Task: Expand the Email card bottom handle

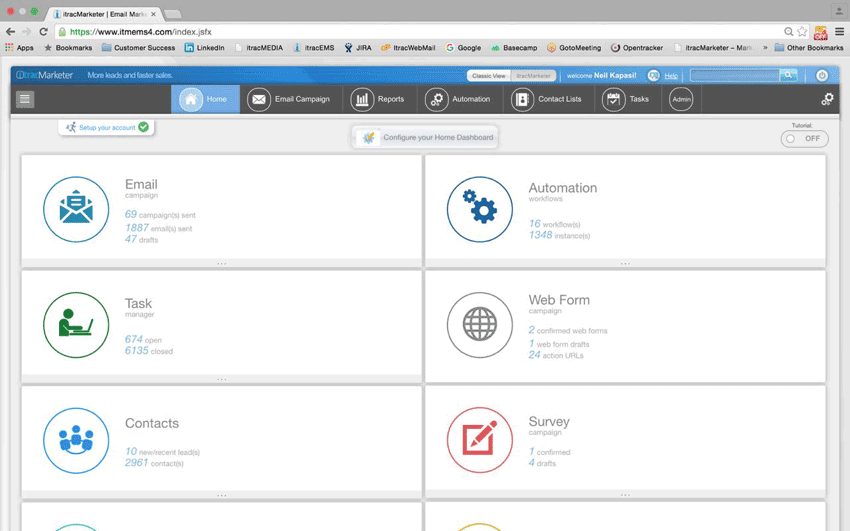Action: 221,264
